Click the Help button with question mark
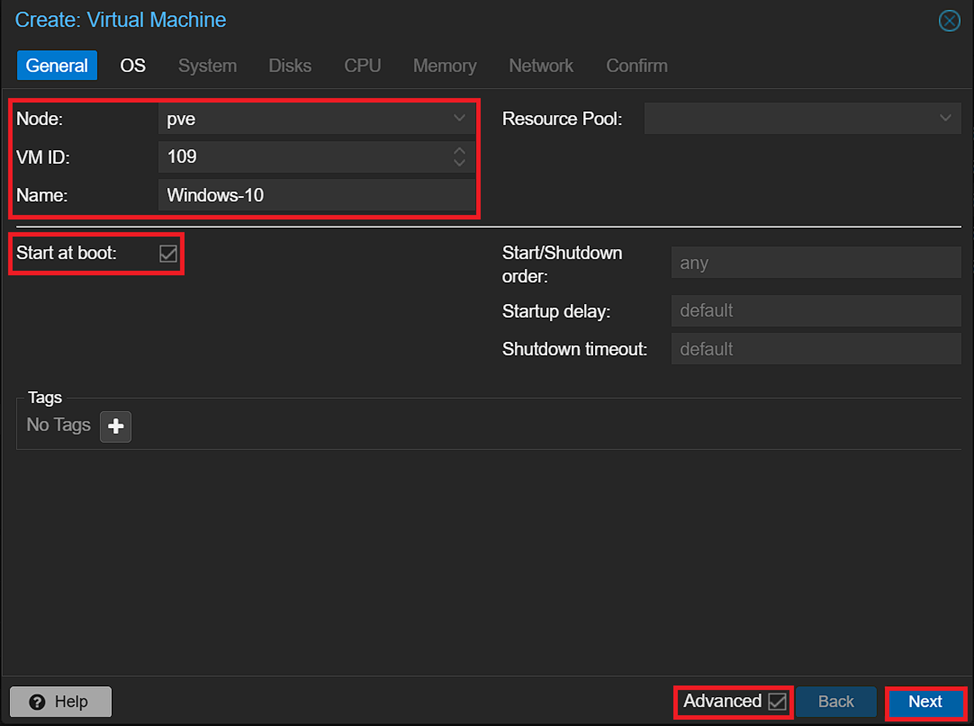 click(x=61, y=702)
